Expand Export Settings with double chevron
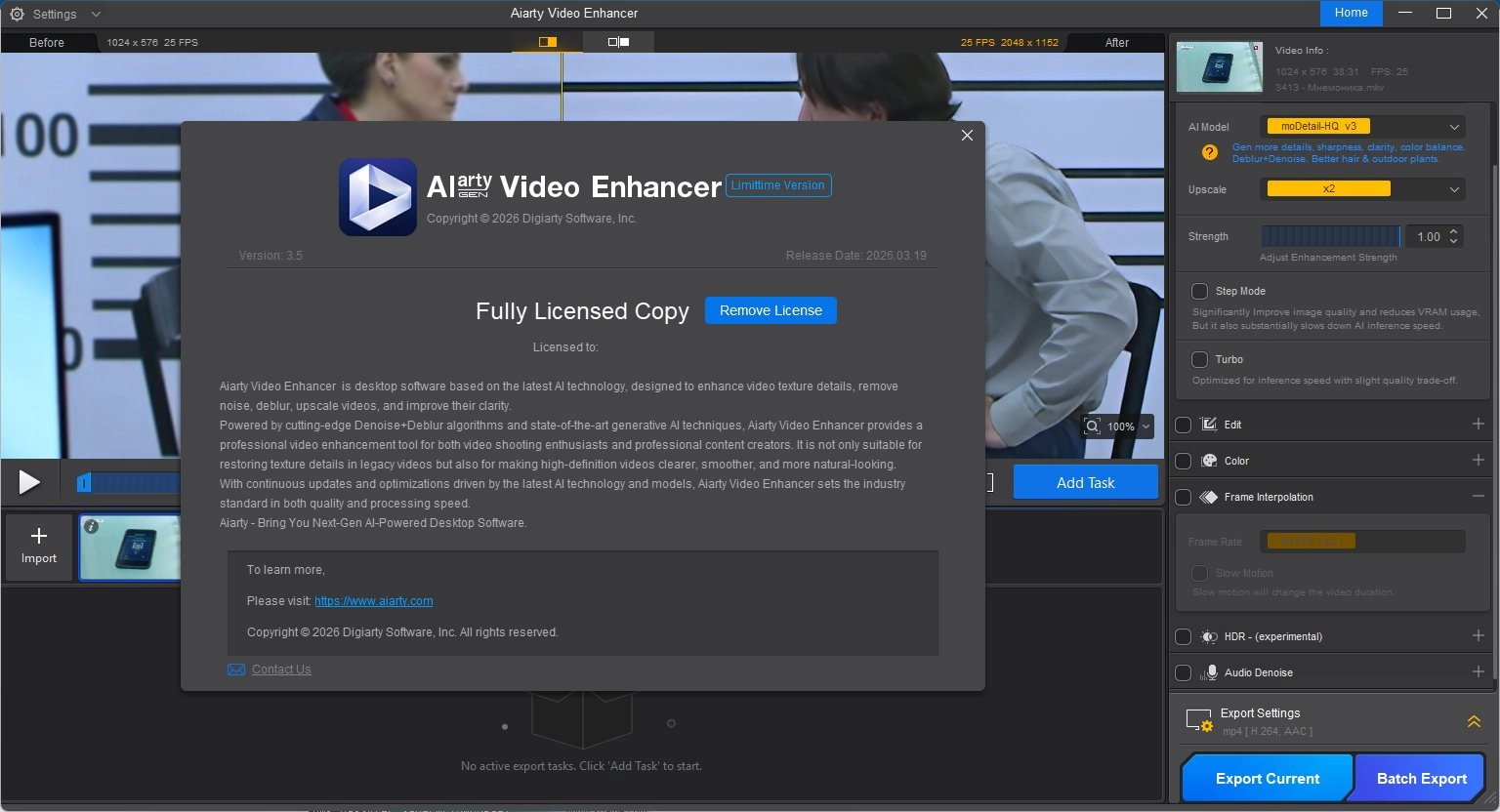1500x812 pixels. (x=1474, y=721)
